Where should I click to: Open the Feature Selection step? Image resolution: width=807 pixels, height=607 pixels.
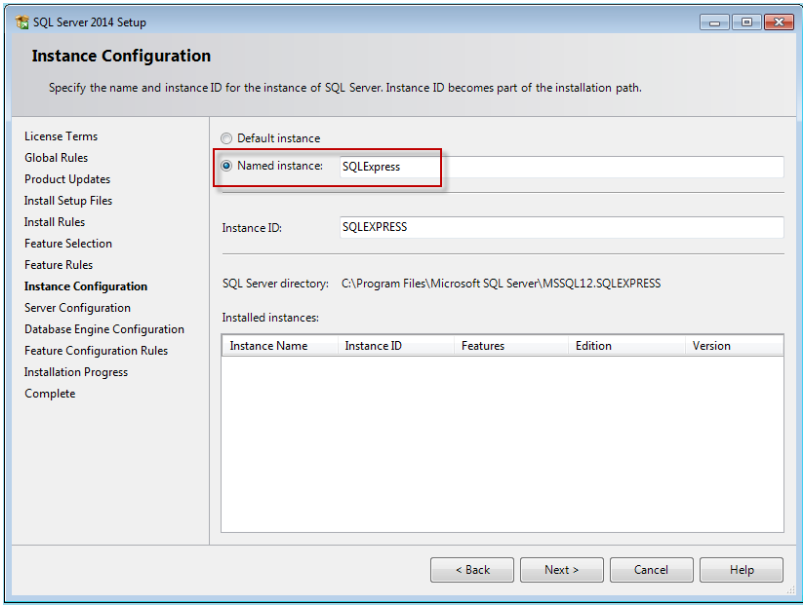click(x=68, y=243)
